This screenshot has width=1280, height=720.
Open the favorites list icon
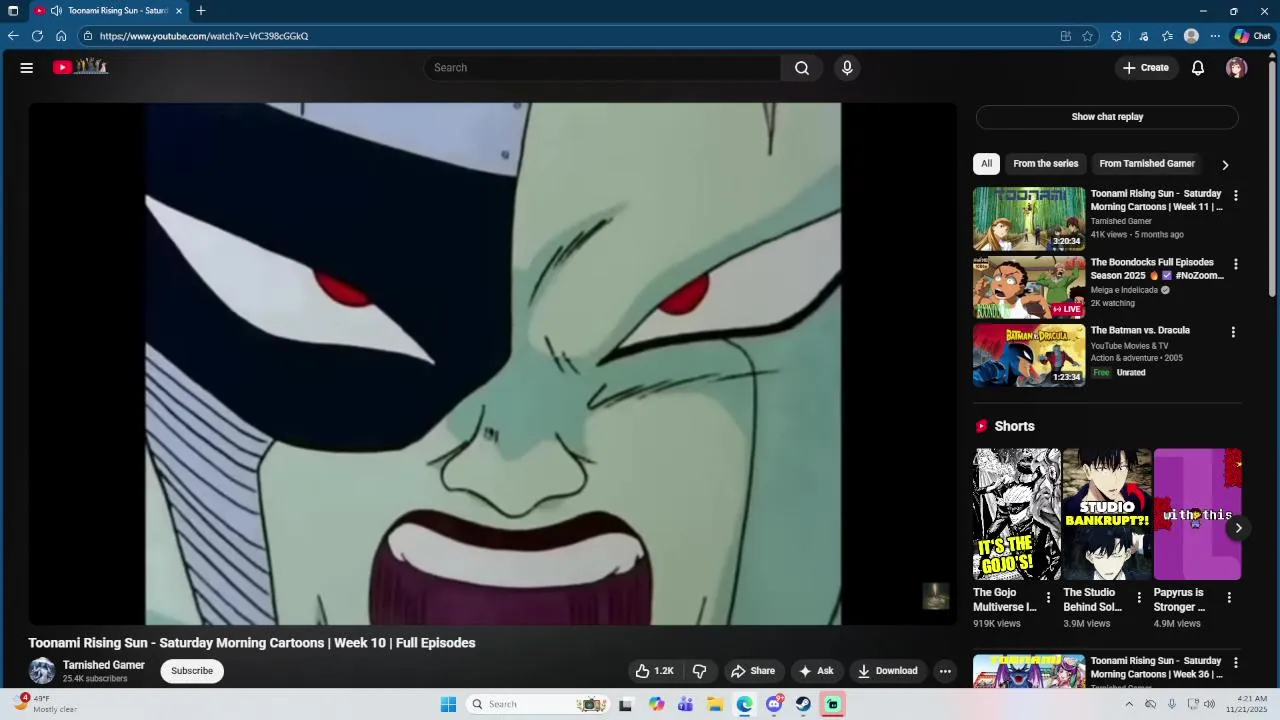(1167, 36)
